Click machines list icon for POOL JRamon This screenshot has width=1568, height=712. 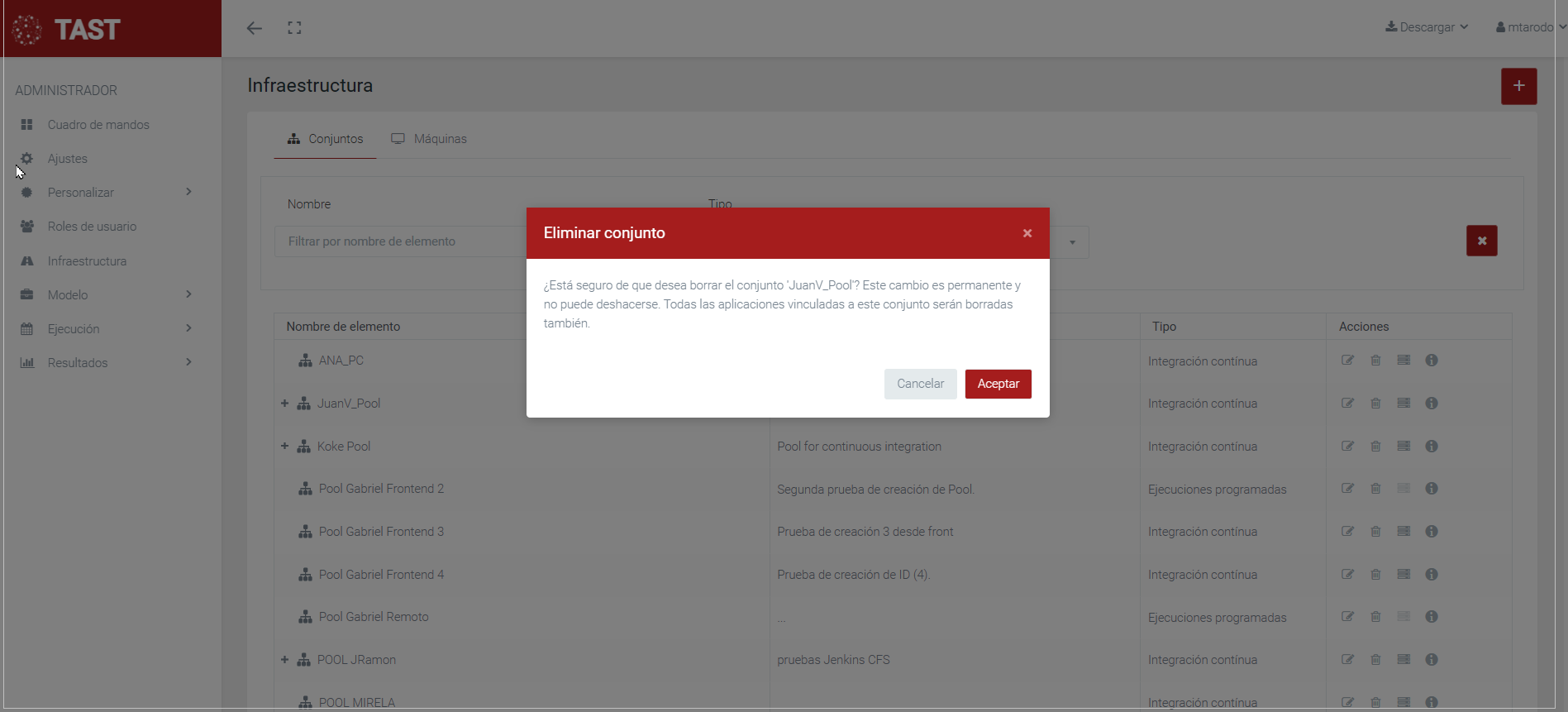1404,660
